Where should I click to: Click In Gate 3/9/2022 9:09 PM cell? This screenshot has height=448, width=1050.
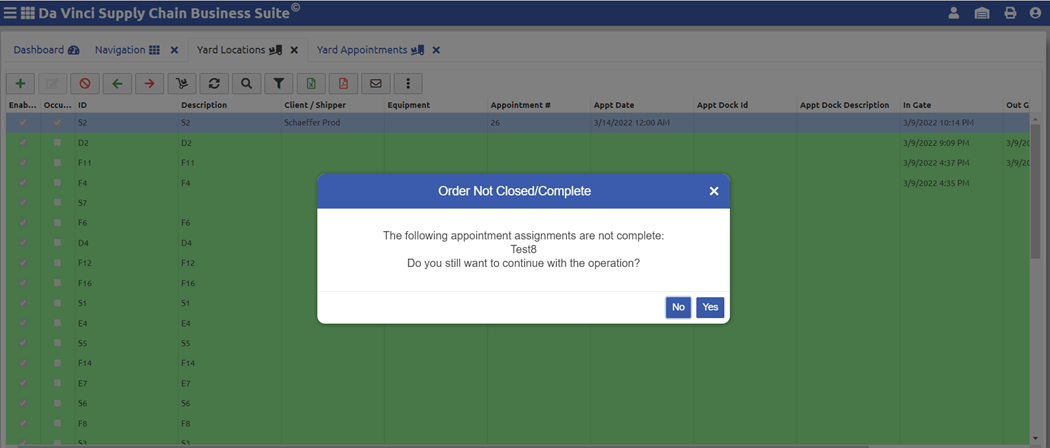click(x=952, y=143)
